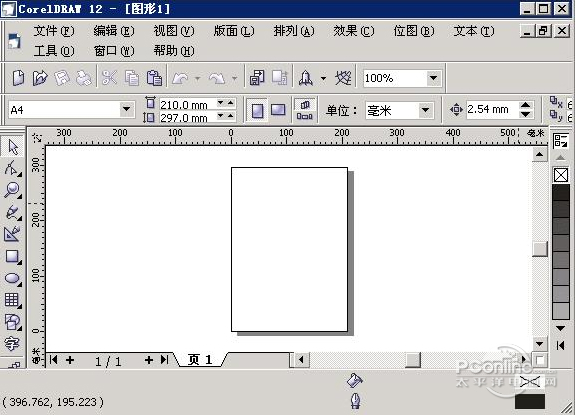Open the units 毫米 dropdown
This screenshot has height=418, width=576.
[425, 110]
